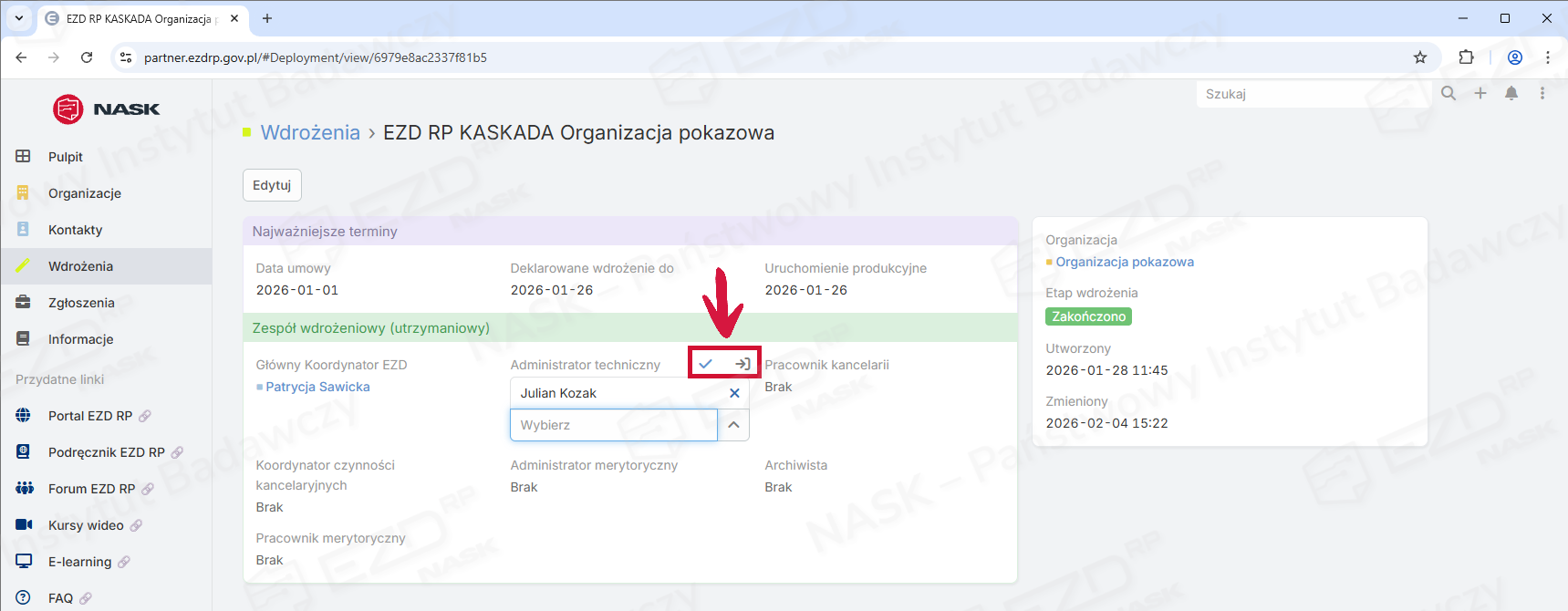Go to Organizacje in the sidebar
This screenshot has height=611, width=1568.
85,193
